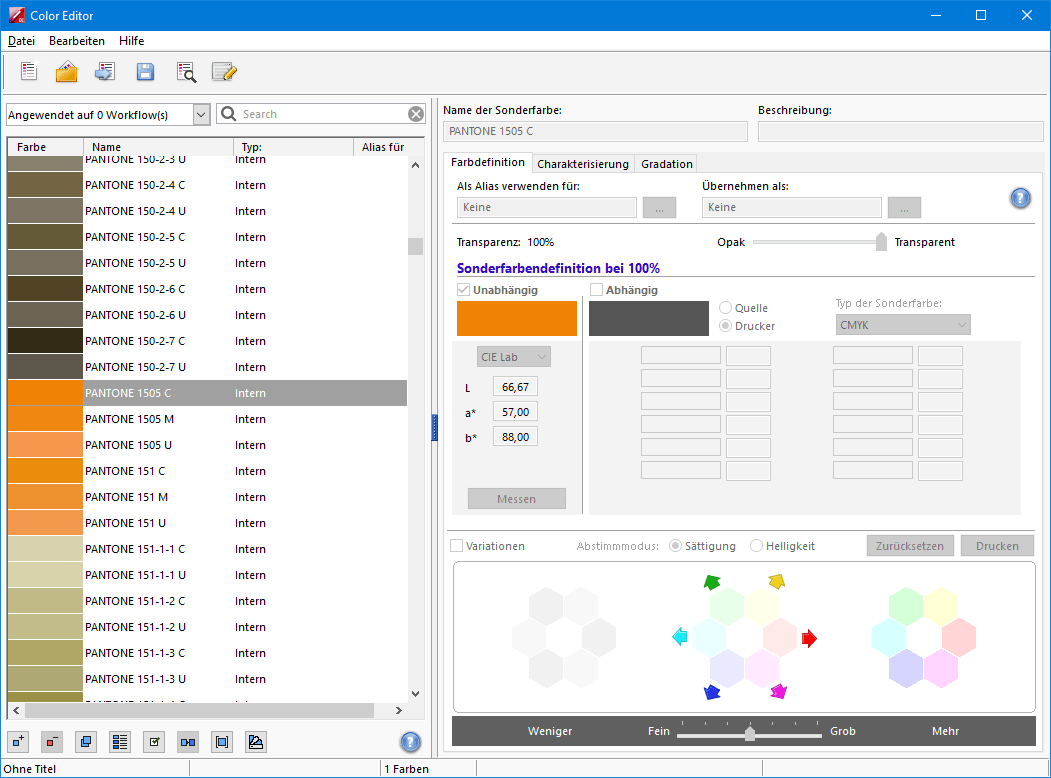Open the Typ der Sonderfarbe CMYK dropdown
Screen dimensions: 1051x778
click(902, 325)
